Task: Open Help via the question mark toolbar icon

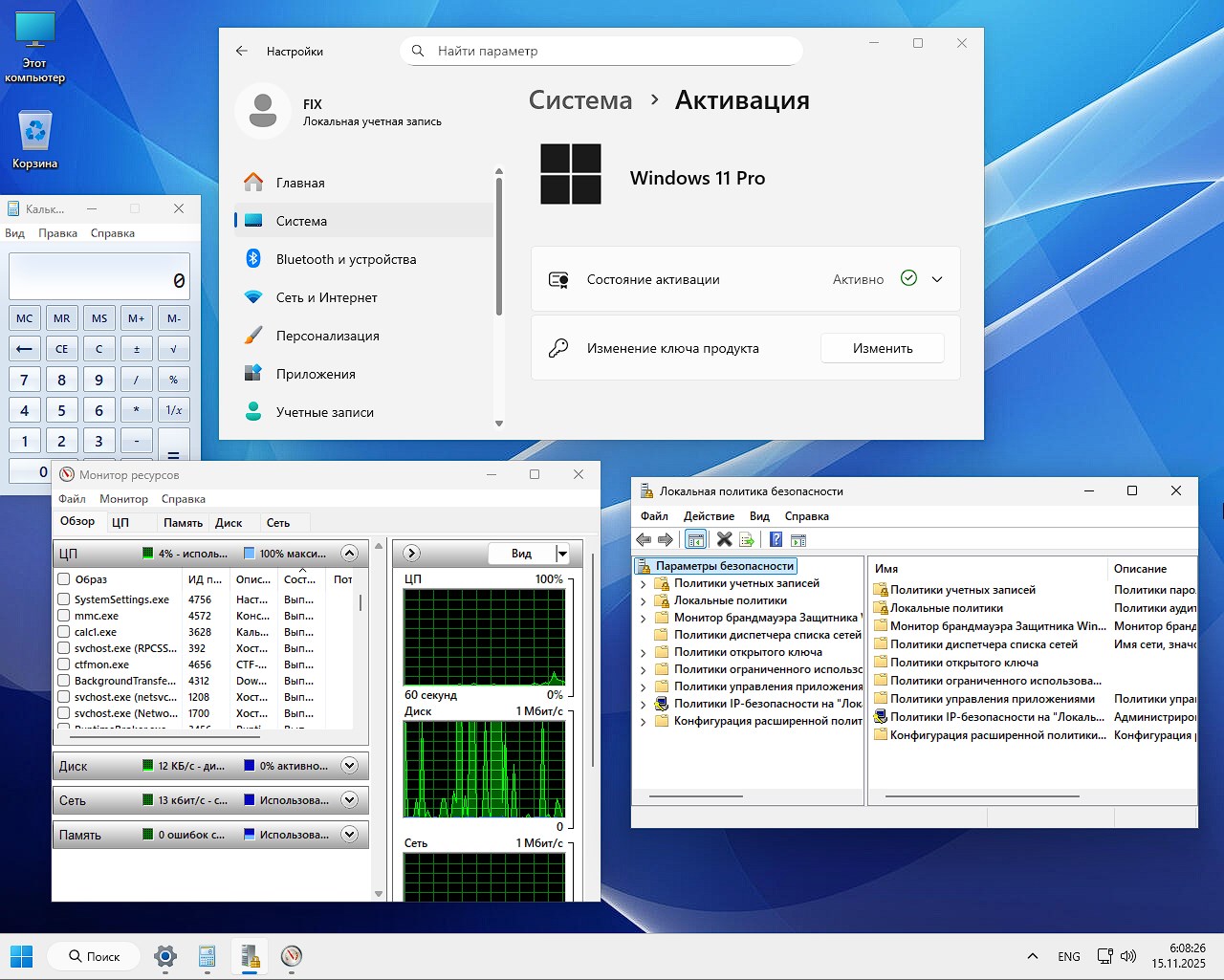Action: pos(775,539)
